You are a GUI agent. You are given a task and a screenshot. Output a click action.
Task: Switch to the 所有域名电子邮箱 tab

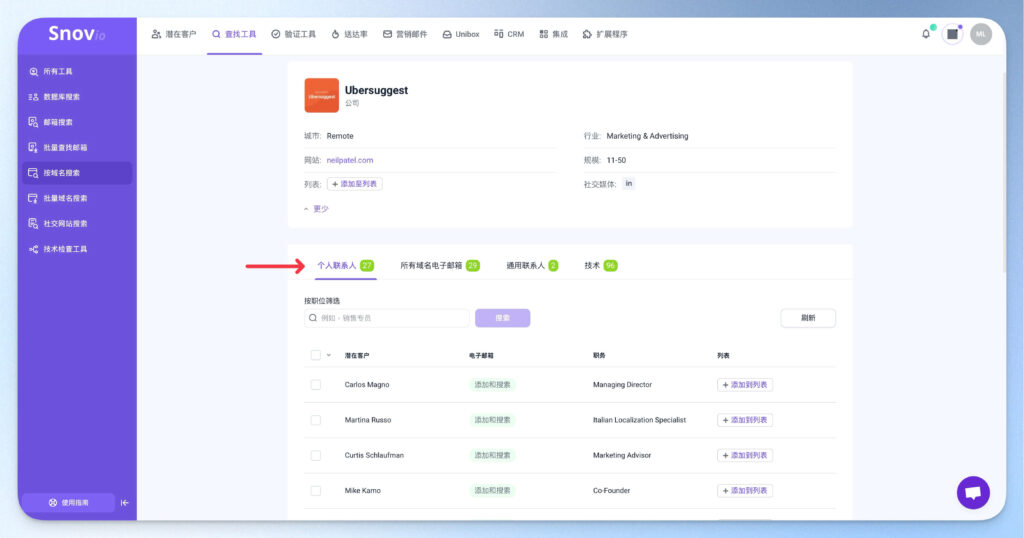click(440, 266)
